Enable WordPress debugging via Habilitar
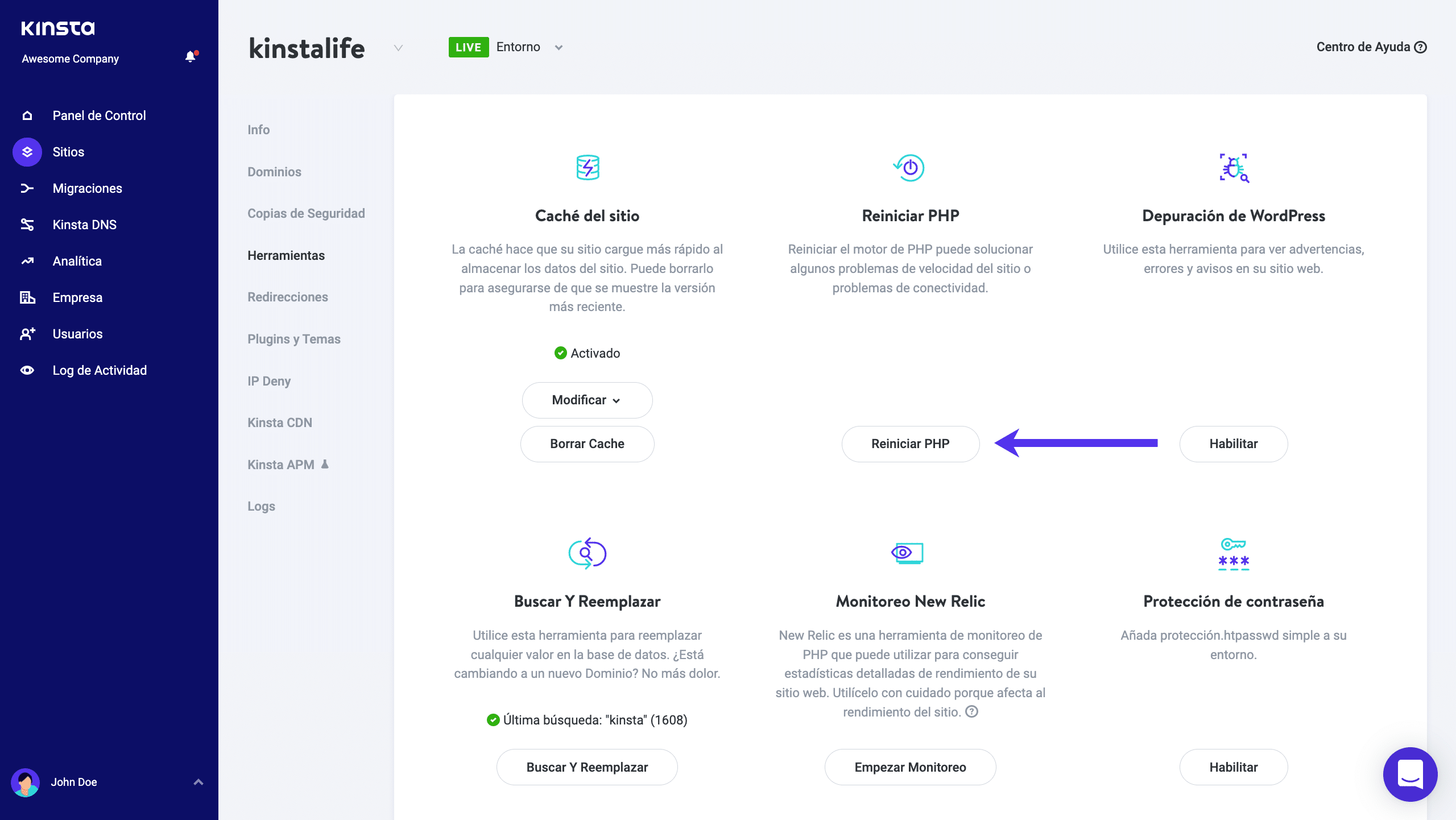This screenshot has height=820, width=1456. click(1234, 444)
